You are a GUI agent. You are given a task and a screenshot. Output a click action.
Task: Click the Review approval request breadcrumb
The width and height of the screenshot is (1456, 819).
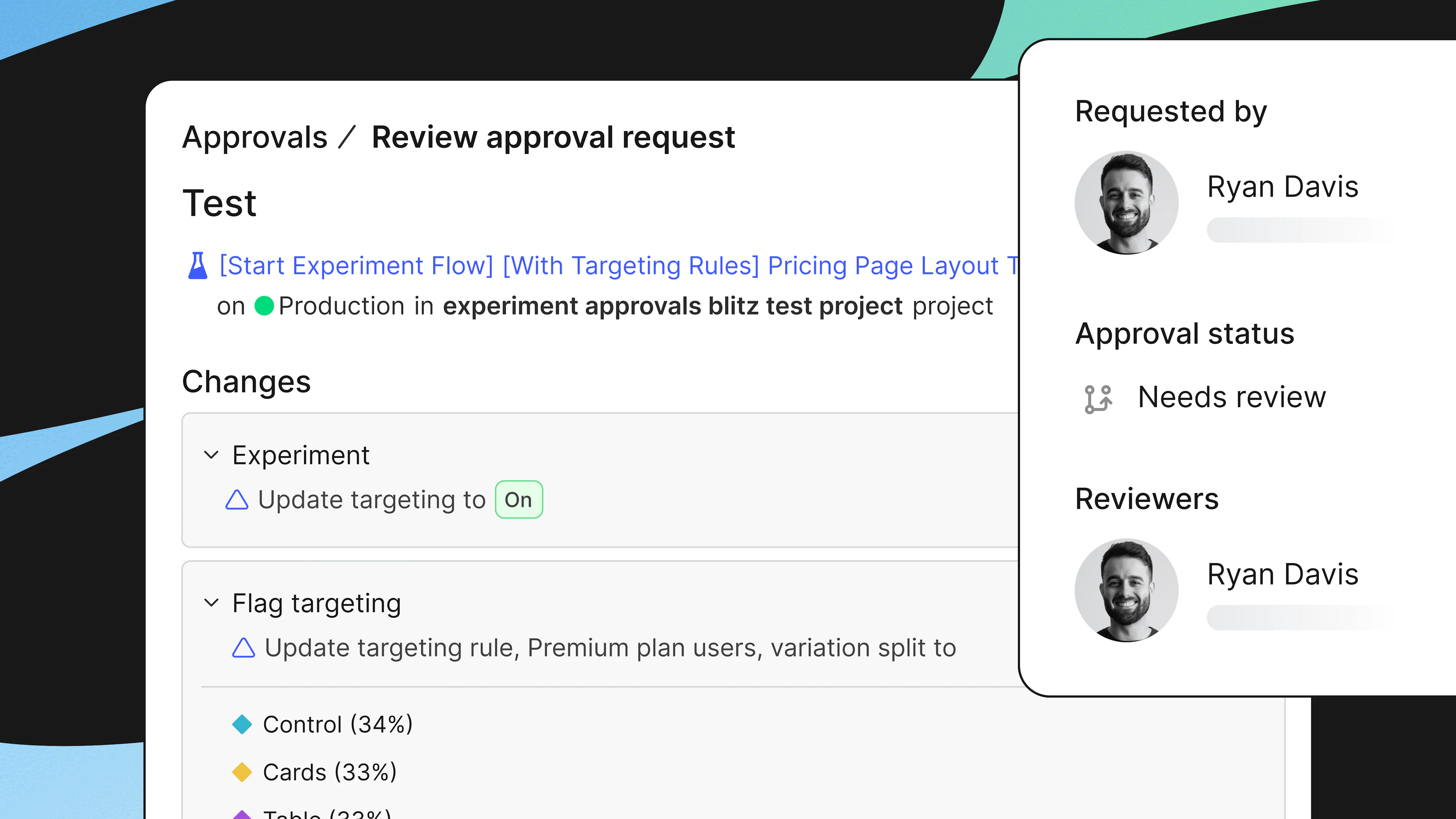point(553,137)
